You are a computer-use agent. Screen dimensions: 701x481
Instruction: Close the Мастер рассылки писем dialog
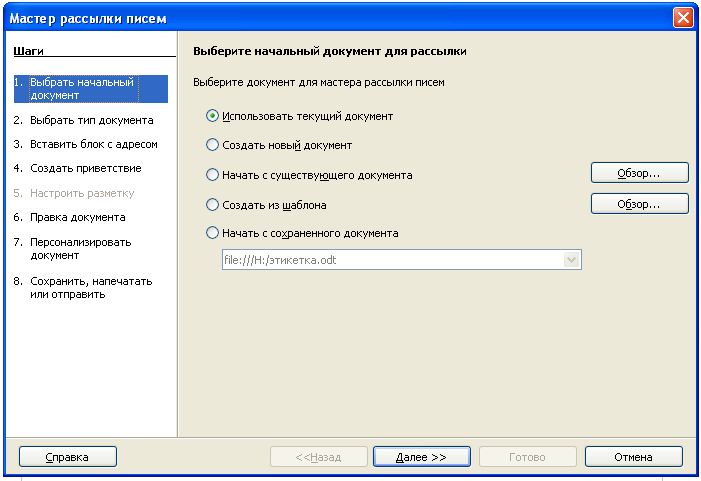[x=683, y=18]
